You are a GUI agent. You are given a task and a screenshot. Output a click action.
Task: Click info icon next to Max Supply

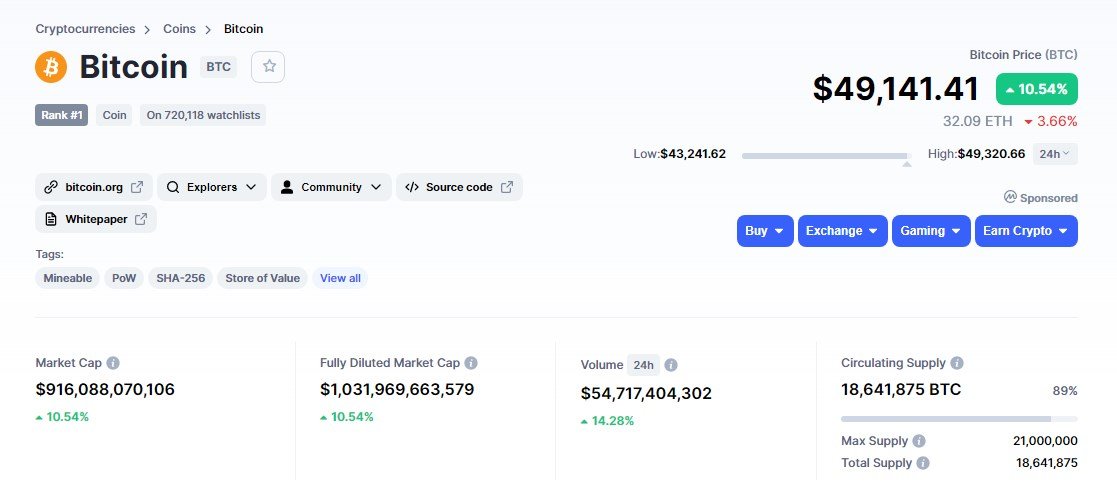pos(919,441)
